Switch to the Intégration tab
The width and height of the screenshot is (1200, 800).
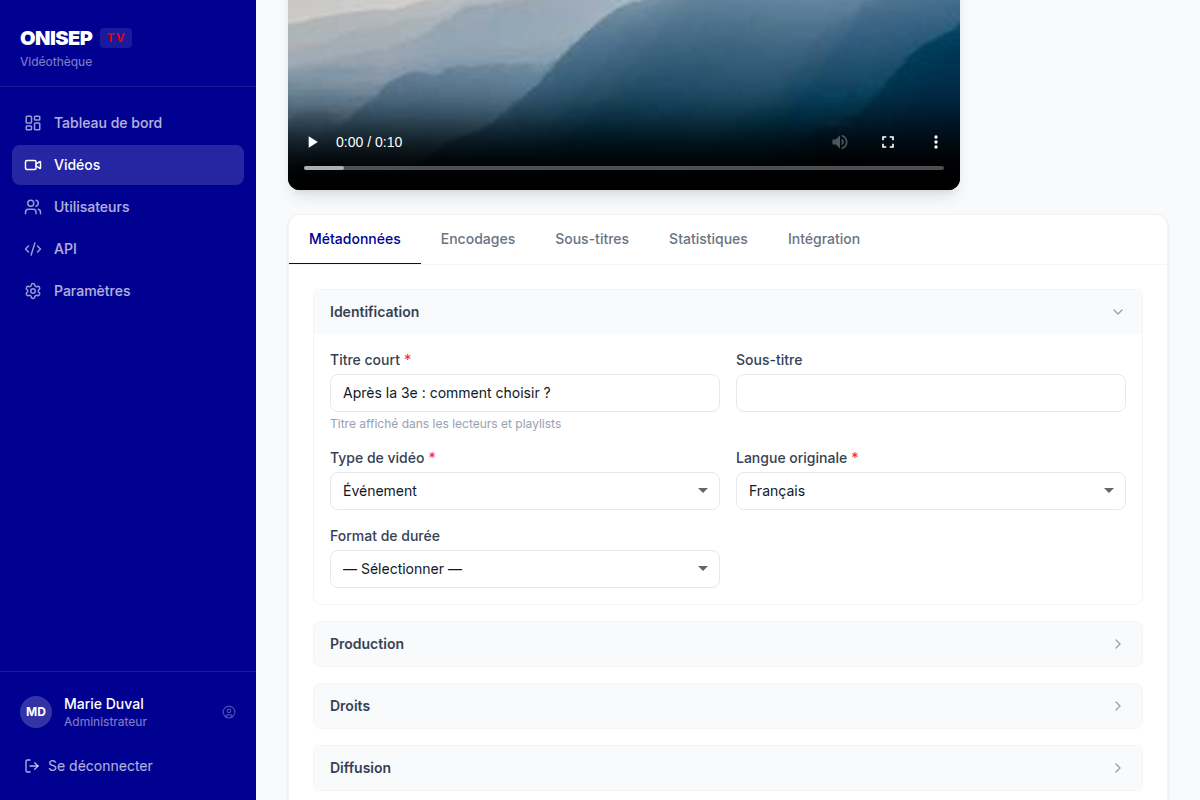coord(824,239)
